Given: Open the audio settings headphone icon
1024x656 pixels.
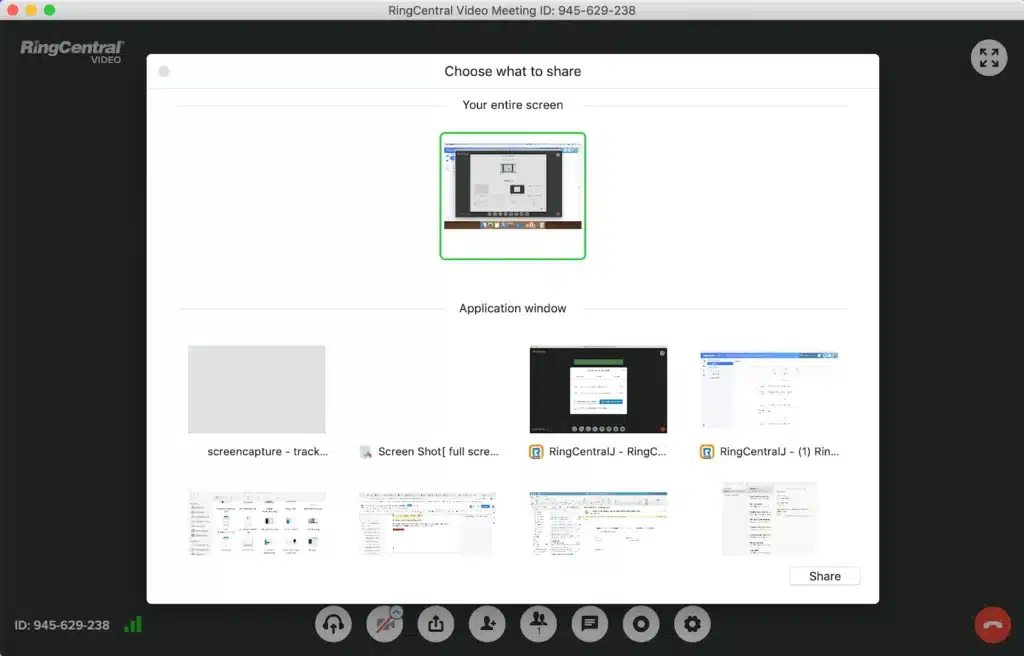Looking at the screenshot, I should point(334,624).
